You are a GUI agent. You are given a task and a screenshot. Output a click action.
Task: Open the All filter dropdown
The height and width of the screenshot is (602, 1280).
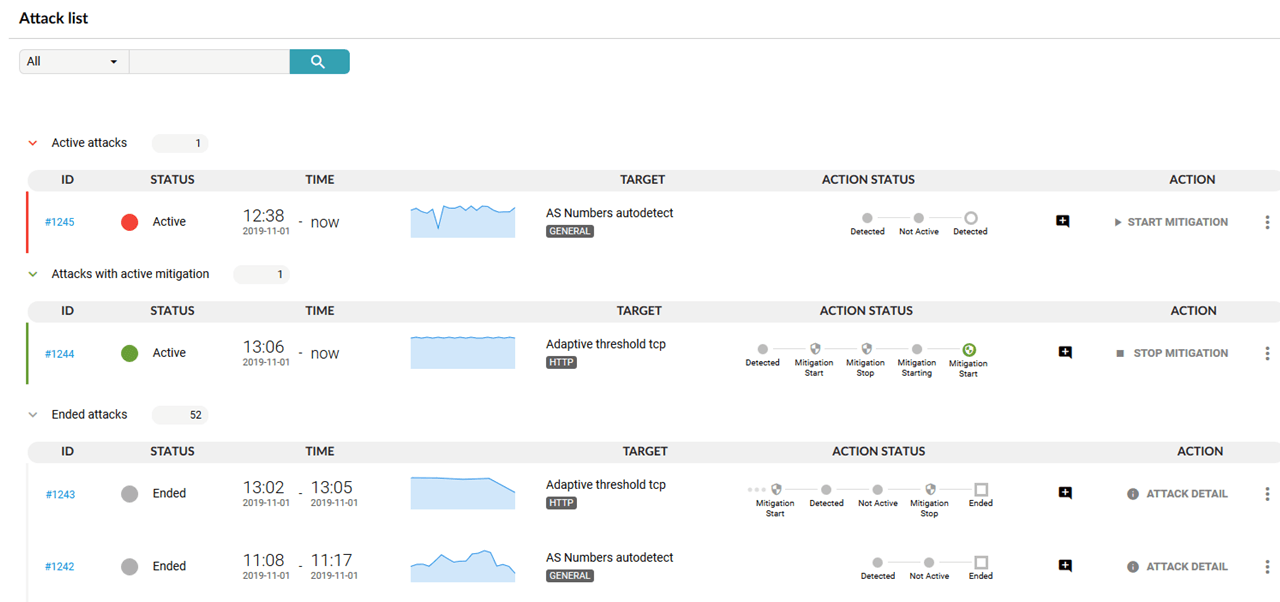coord(73,62)
